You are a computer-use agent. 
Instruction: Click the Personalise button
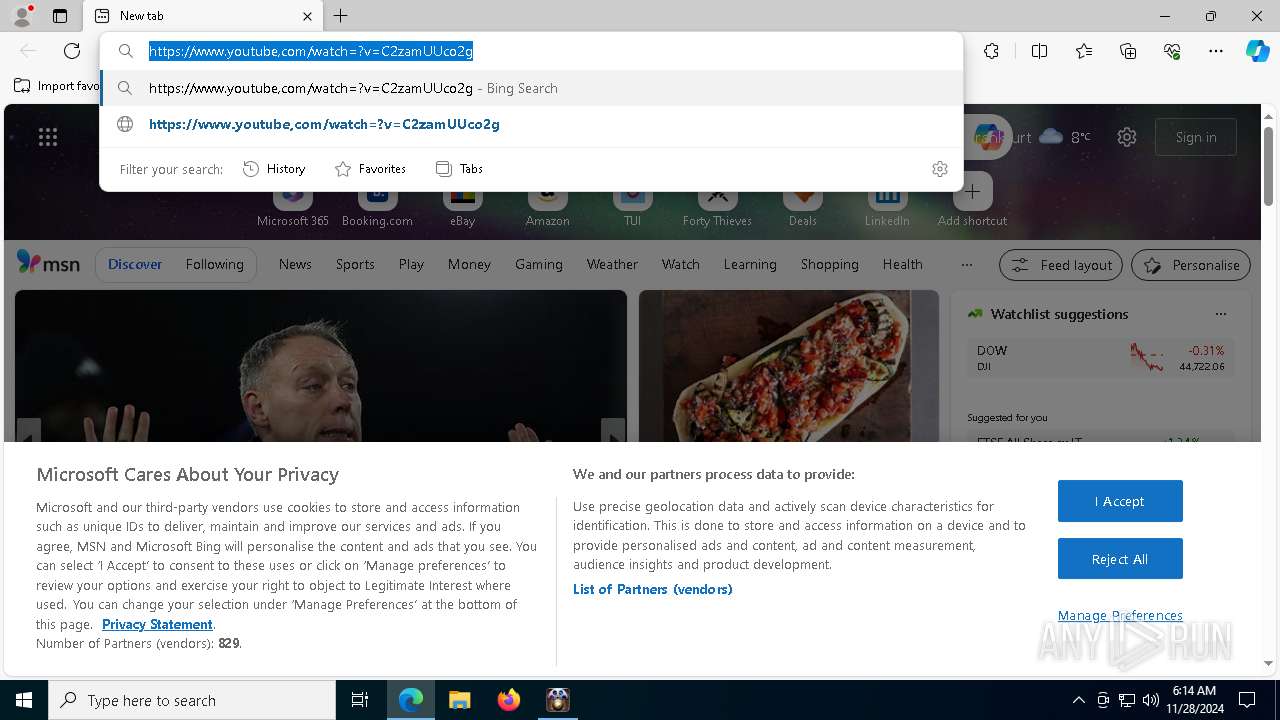pos(1191,265)
